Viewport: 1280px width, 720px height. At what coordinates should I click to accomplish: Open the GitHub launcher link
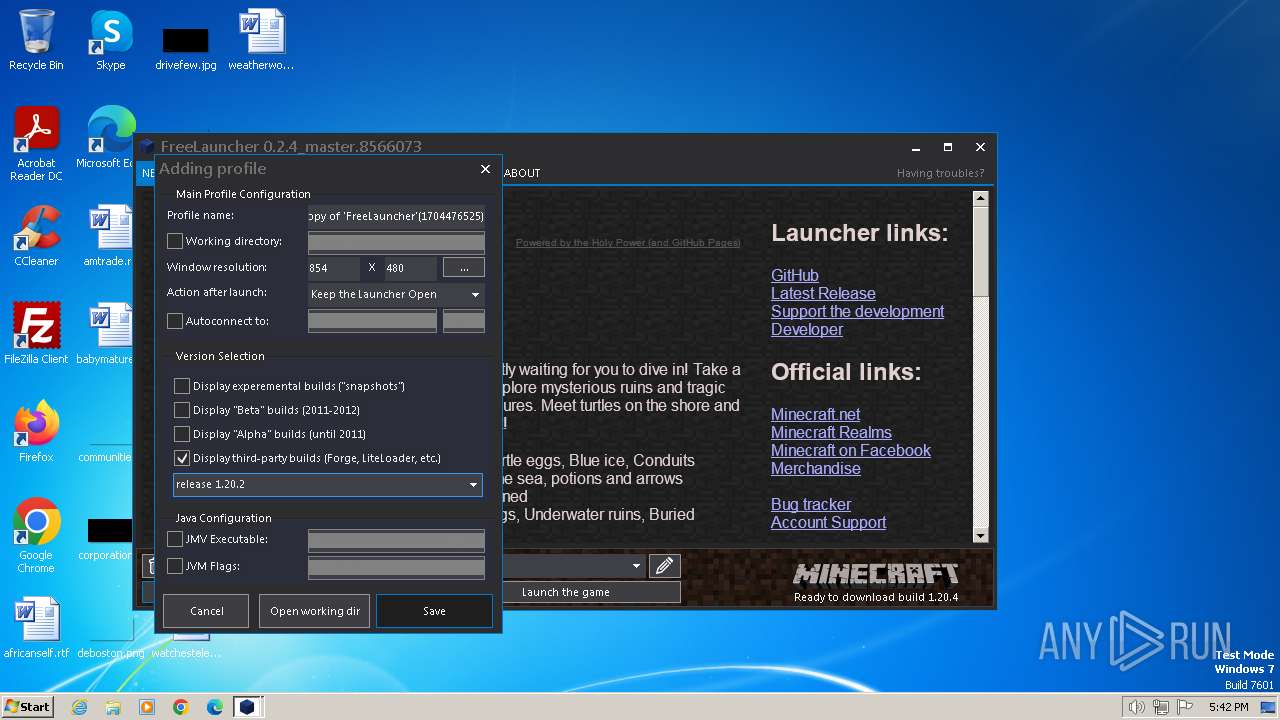pos(795,275)
